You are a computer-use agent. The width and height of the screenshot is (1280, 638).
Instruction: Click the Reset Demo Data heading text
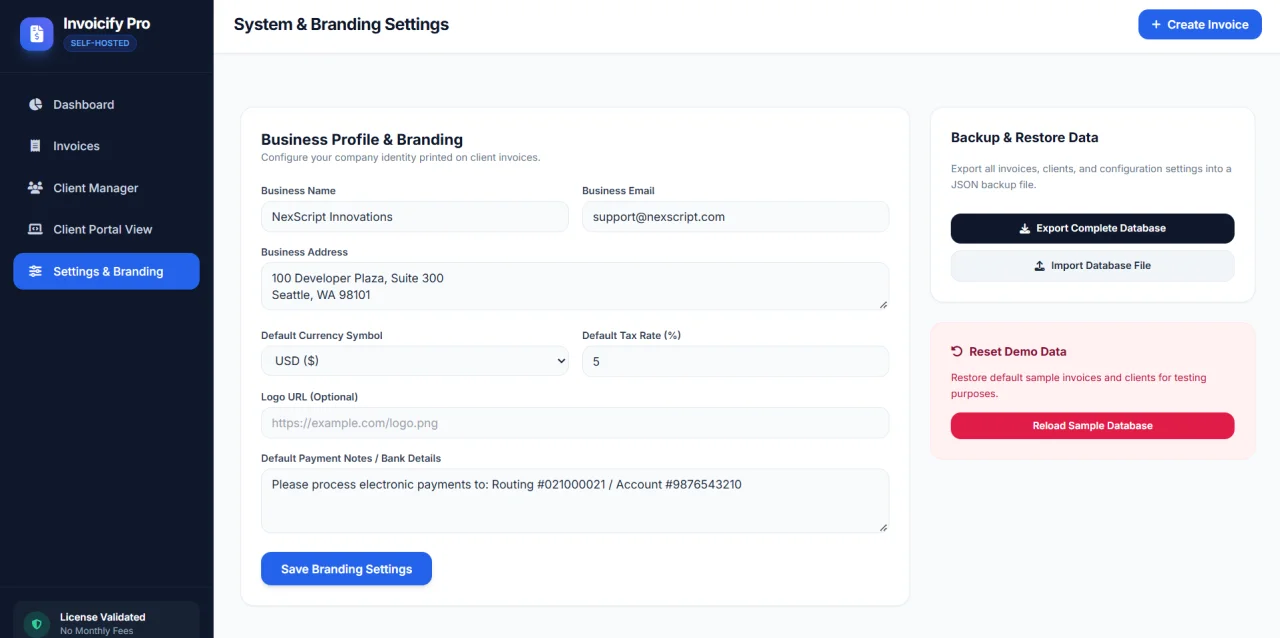pos(1017,352)
